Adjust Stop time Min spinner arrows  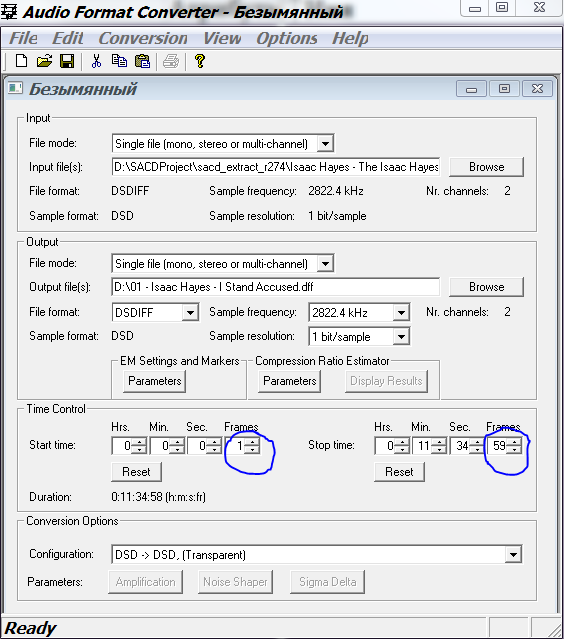coord(438,445)
